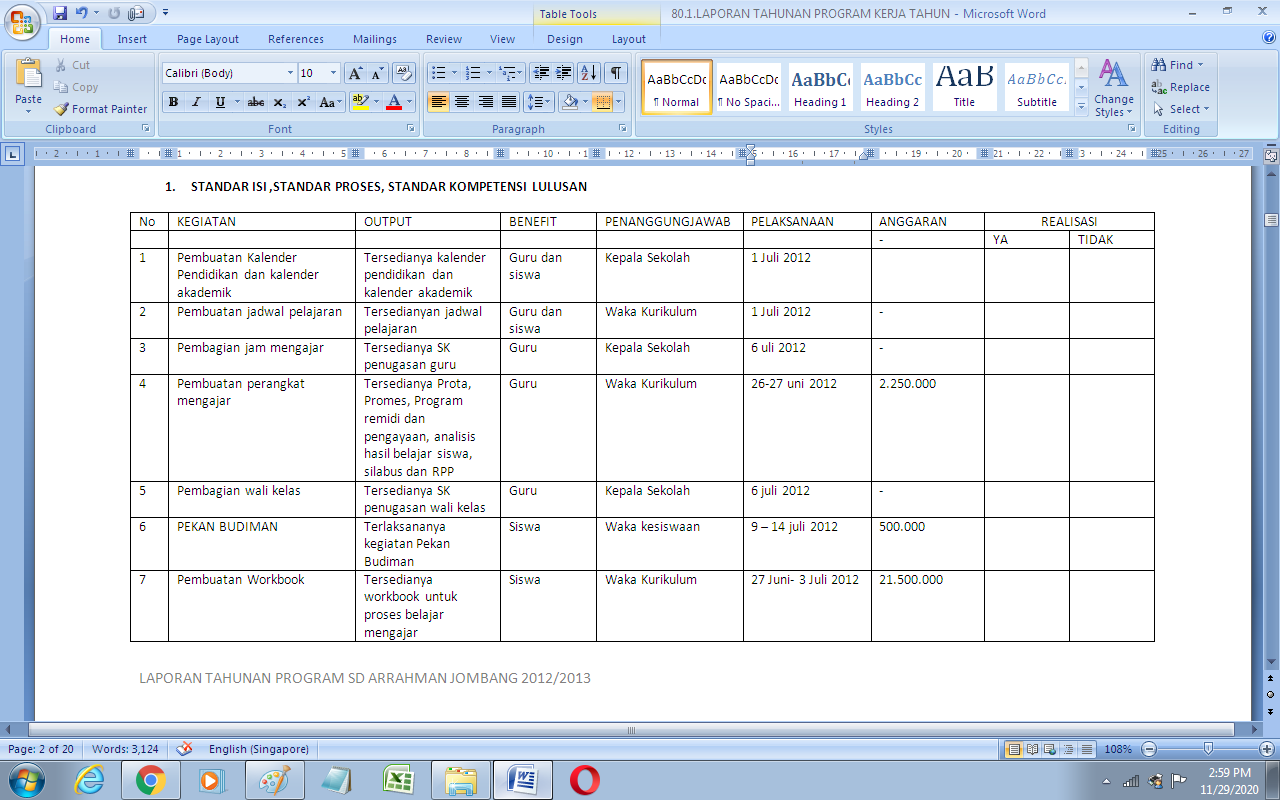The width and height of the screenshot is (1280, 800).
Task: Apply the red font color
Action: click(394, 102)
